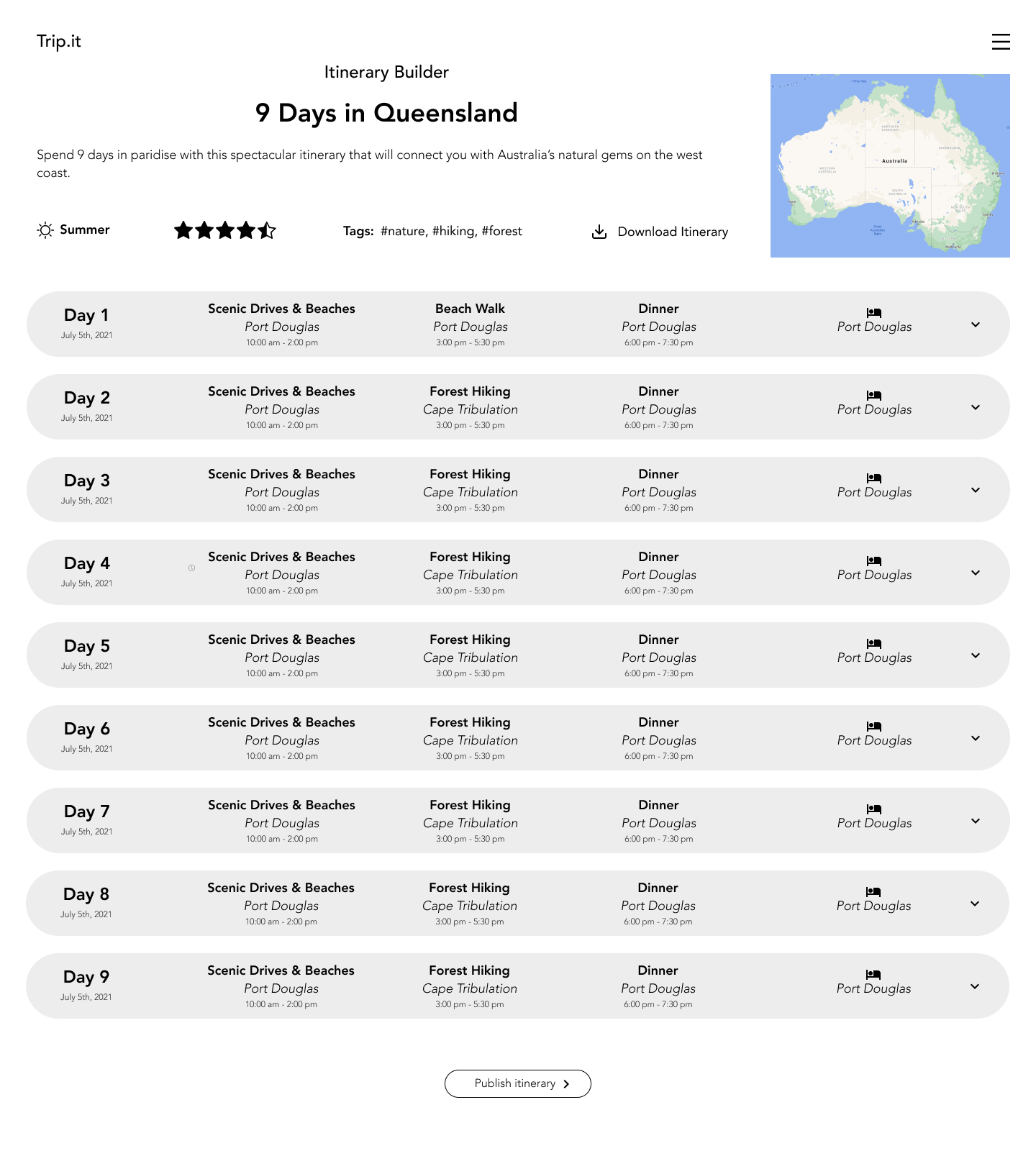The image size is (1036, 1151).
Task: Go to the Trip.it home logo
Action: pyautogui.click(x=59, y=41)
